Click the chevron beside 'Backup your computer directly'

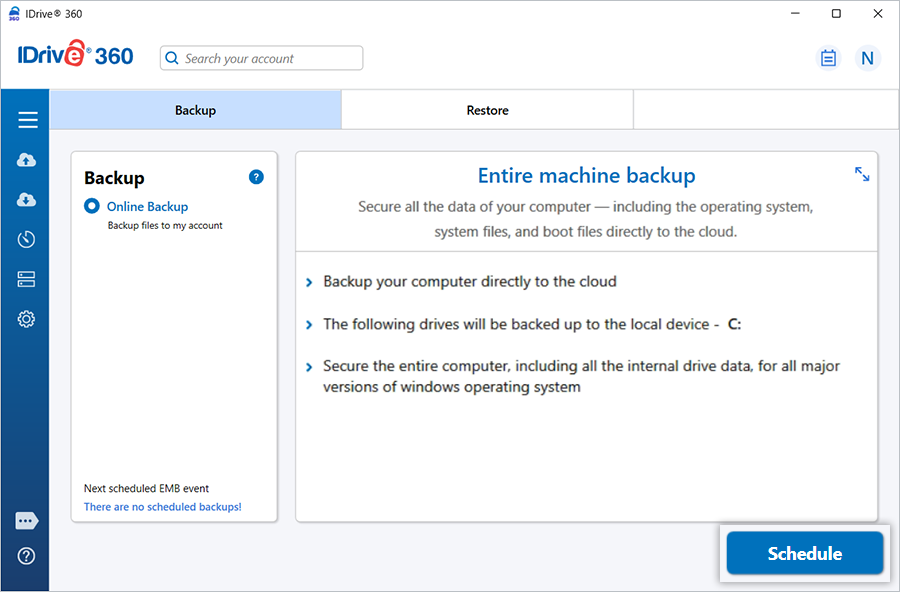click(x=309, y=283)
